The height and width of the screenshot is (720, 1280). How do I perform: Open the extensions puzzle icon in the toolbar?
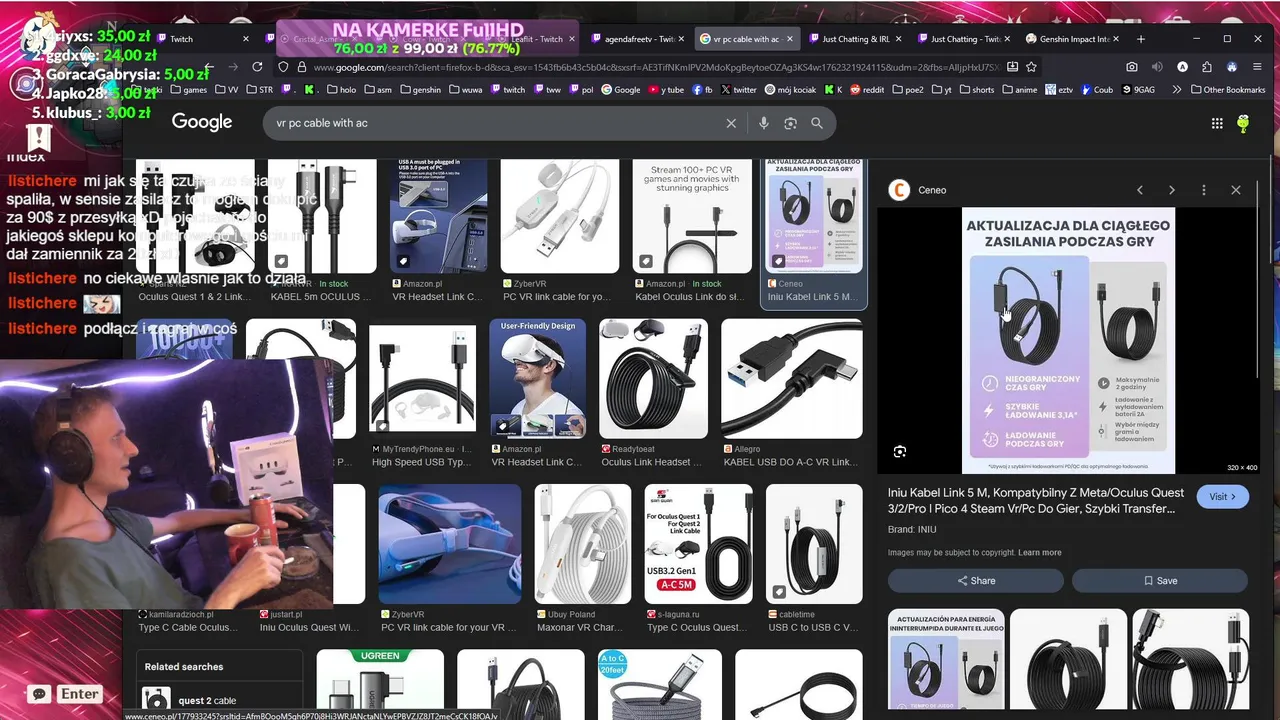point(1207,67)
